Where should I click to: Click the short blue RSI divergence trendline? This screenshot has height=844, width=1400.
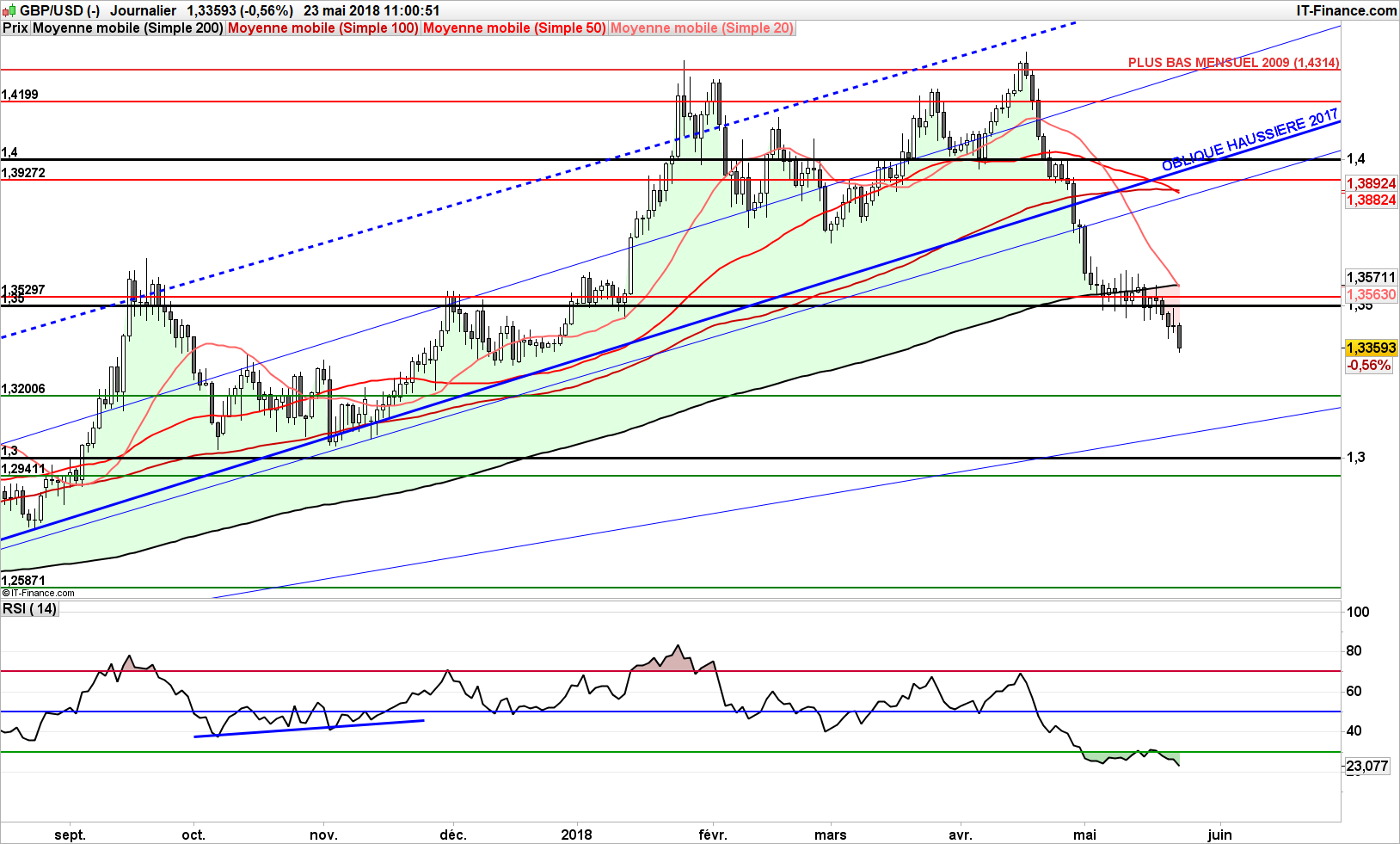point(310,729)
